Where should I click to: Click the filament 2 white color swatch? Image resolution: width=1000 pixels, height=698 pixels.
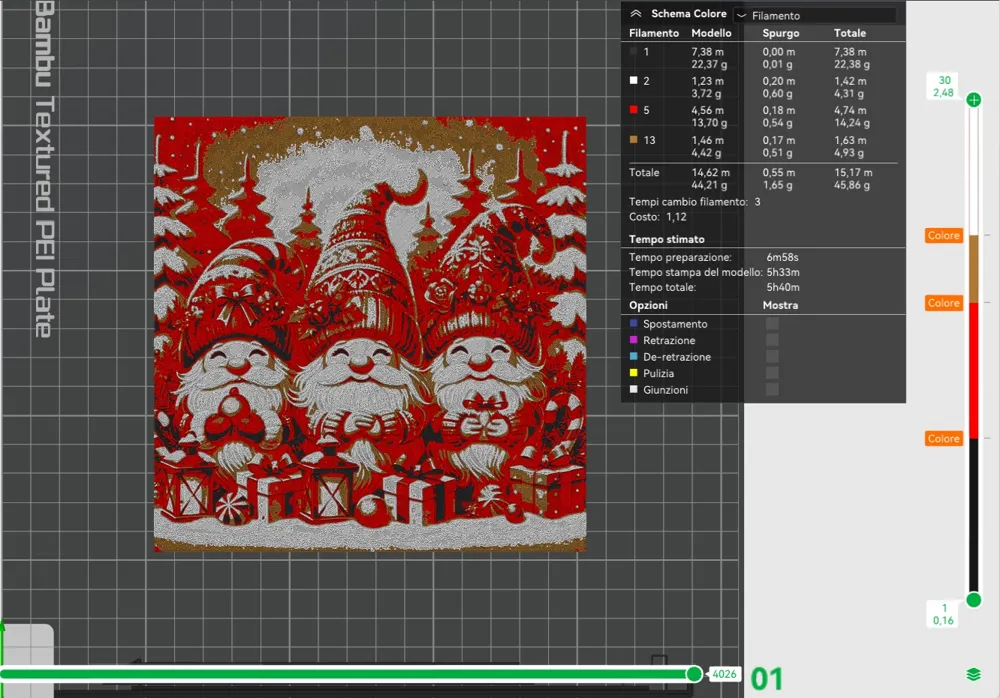[633, 80]
